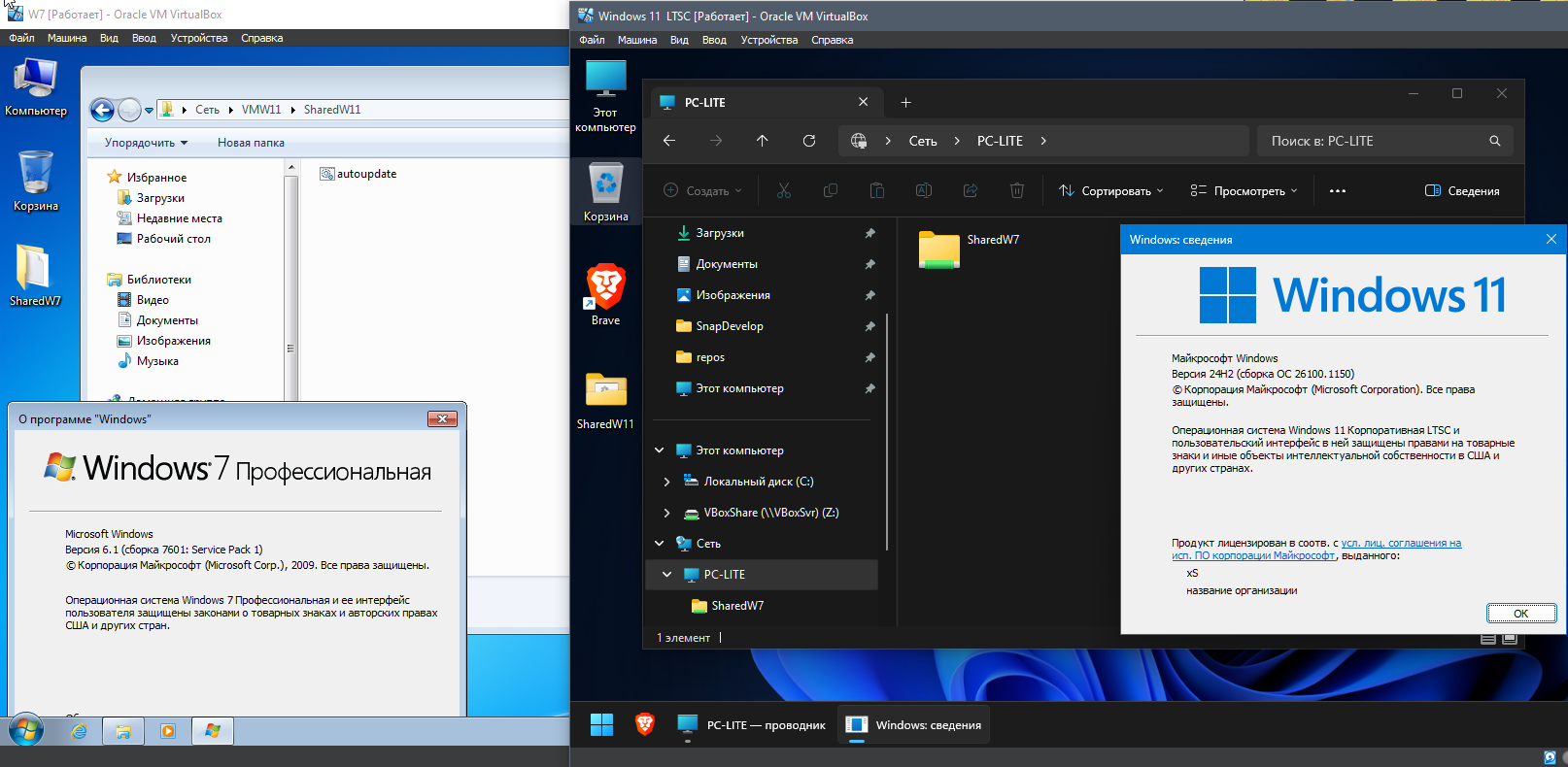
Task: Unpin Документы from quick access
Action: pyautogui.click(x=869, y=264)
